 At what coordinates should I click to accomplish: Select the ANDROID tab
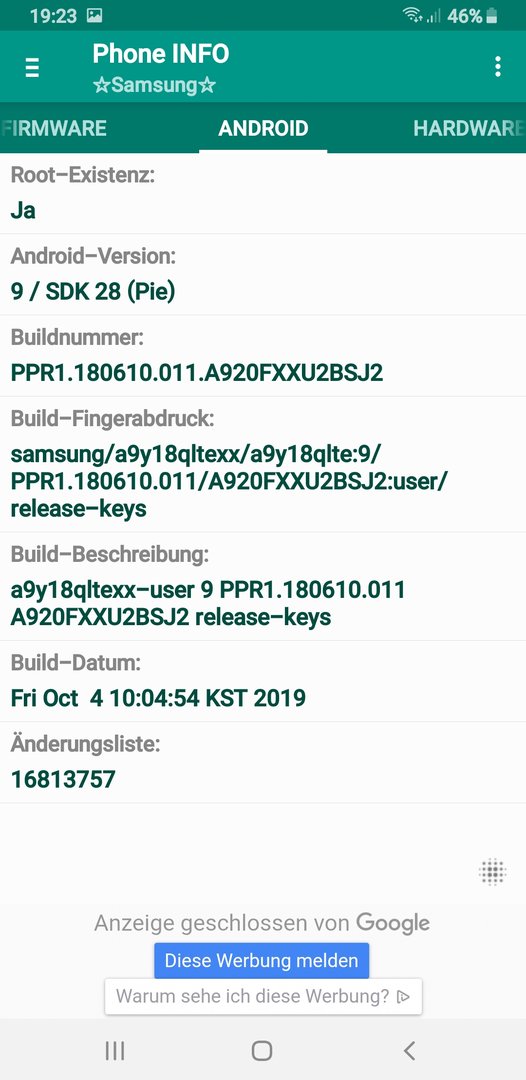pos(263,128)
